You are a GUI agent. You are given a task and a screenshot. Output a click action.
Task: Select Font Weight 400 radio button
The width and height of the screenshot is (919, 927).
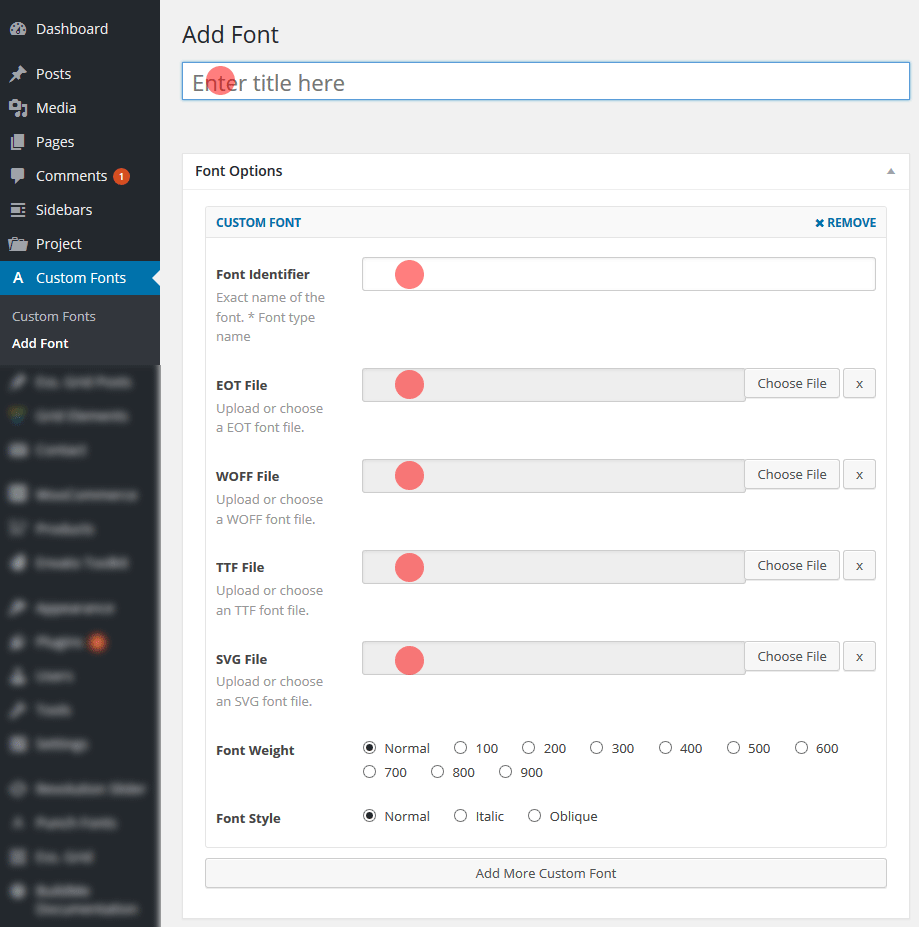(x=666, y=748)
